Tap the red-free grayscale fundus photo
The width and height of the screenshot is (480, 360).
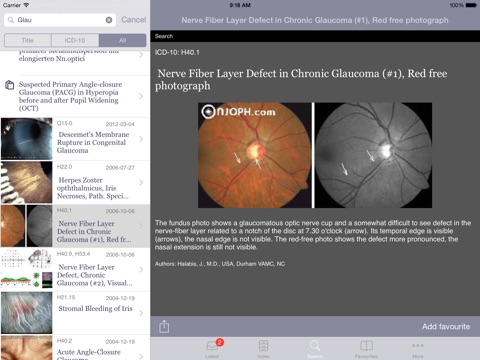(373, 155)
